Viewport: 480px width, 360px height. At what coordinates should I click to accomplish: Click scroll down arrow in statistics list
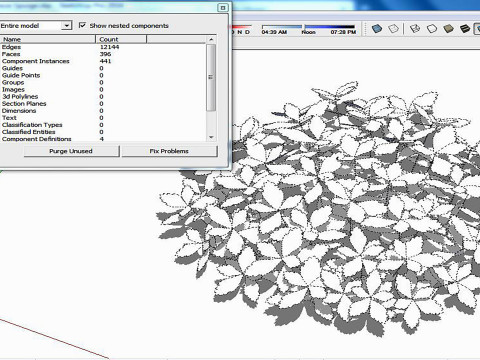(x=211, y=137)
